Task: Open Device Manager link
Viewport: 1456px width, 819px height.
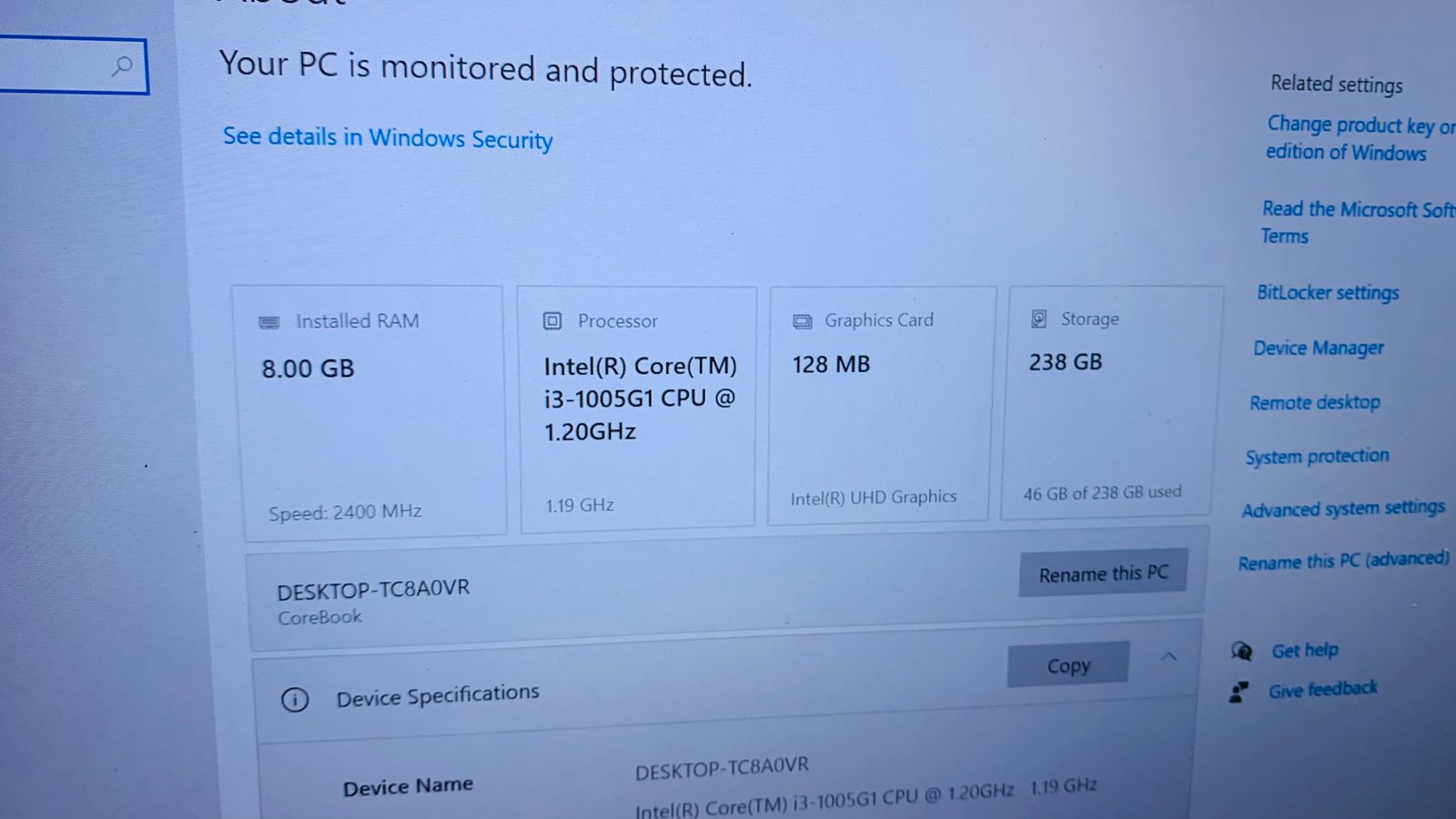Action: click(1318, 348)
